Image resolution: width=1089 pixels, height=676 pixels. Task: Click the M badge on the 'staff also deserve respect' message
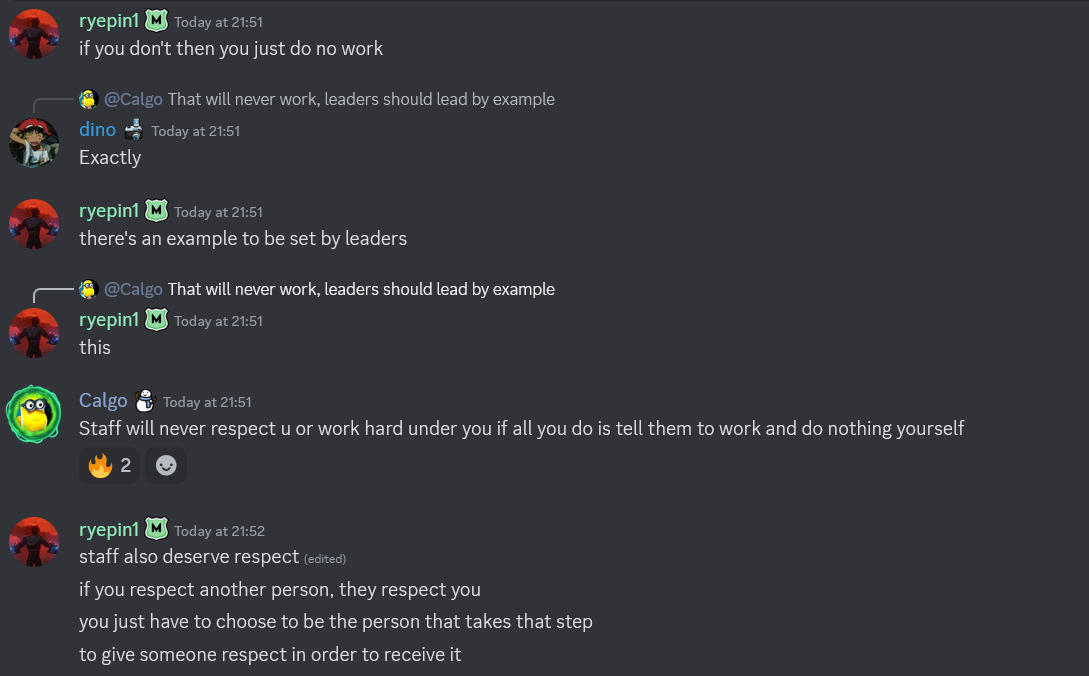click(x=156, y=529)
